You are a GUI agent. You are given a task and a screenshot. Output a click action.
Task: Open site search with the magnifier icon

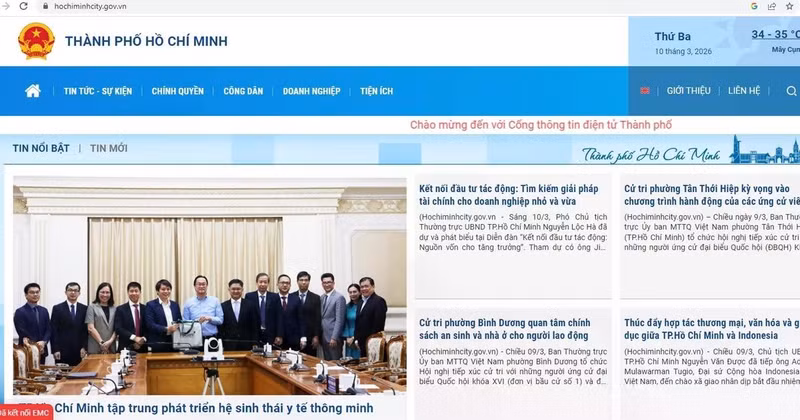(791, 91)
